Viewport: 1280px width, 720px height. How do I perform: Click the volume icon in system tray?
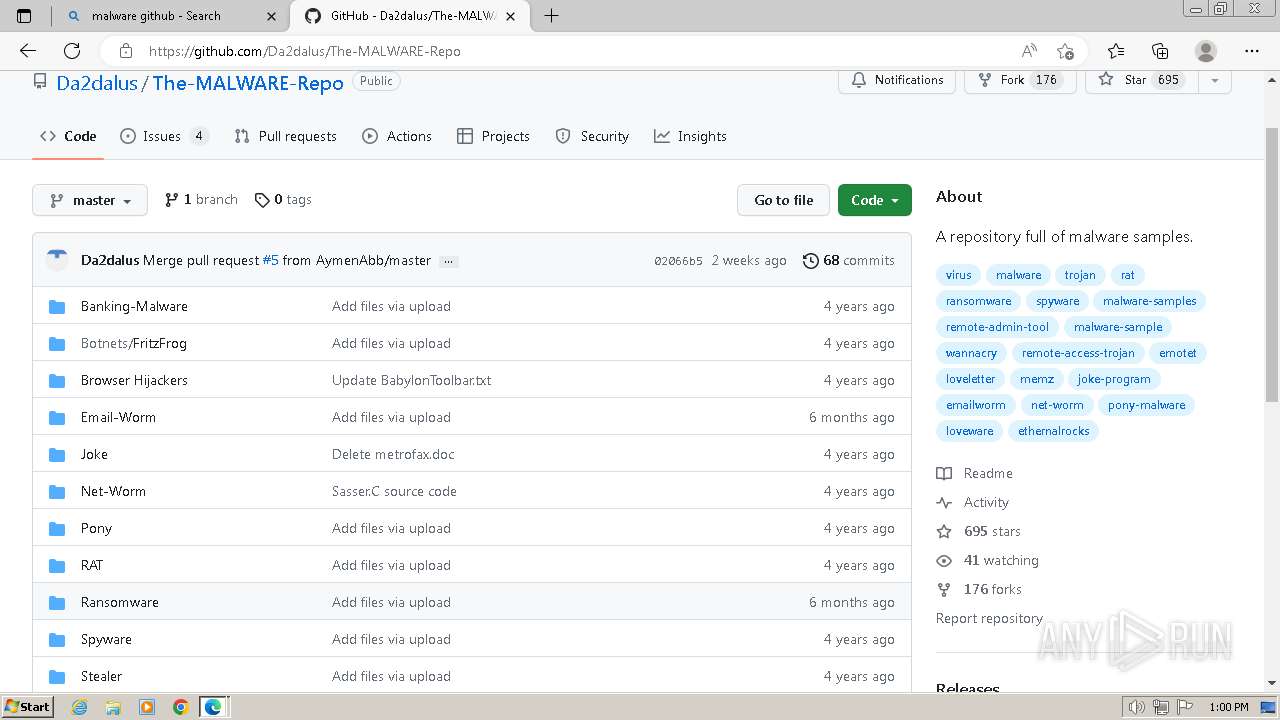pyautogui.click(x=1136, y=707)
